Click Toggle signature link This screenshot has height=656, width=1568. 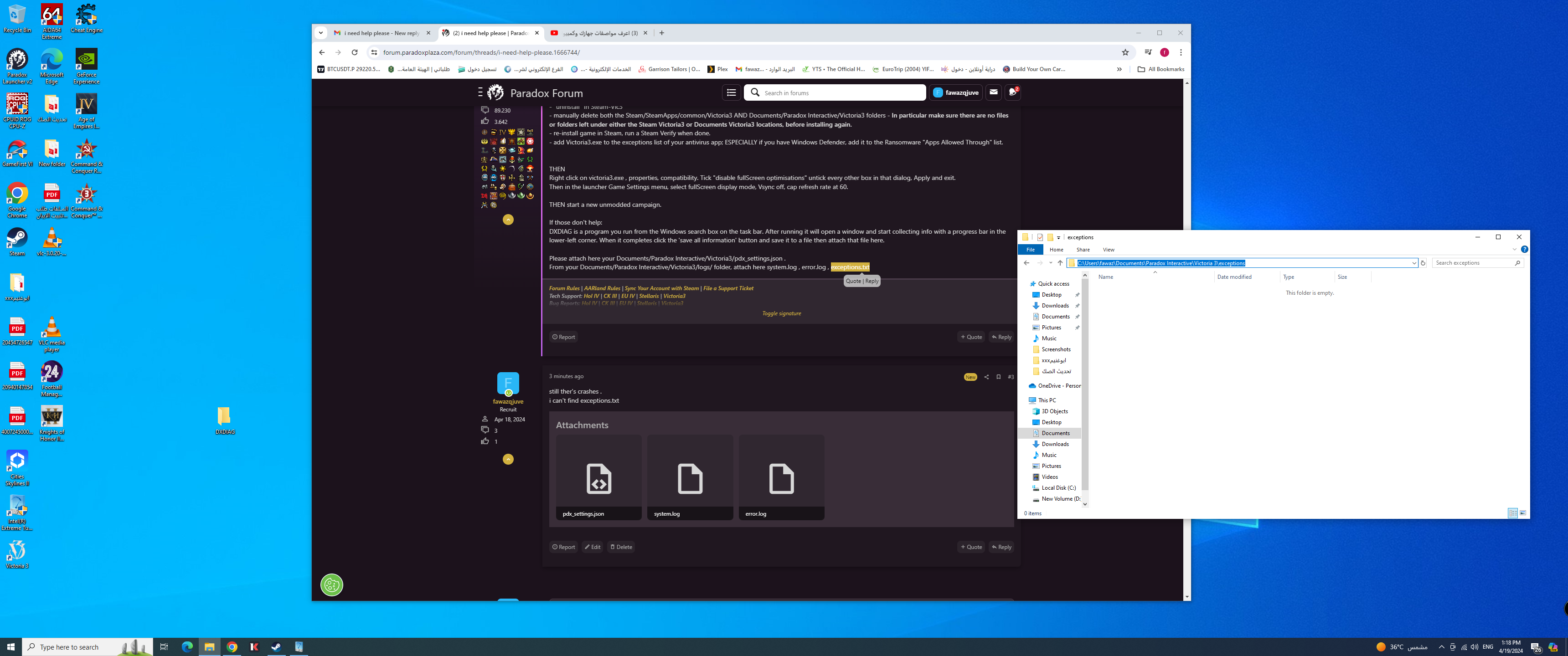(781, 313)
